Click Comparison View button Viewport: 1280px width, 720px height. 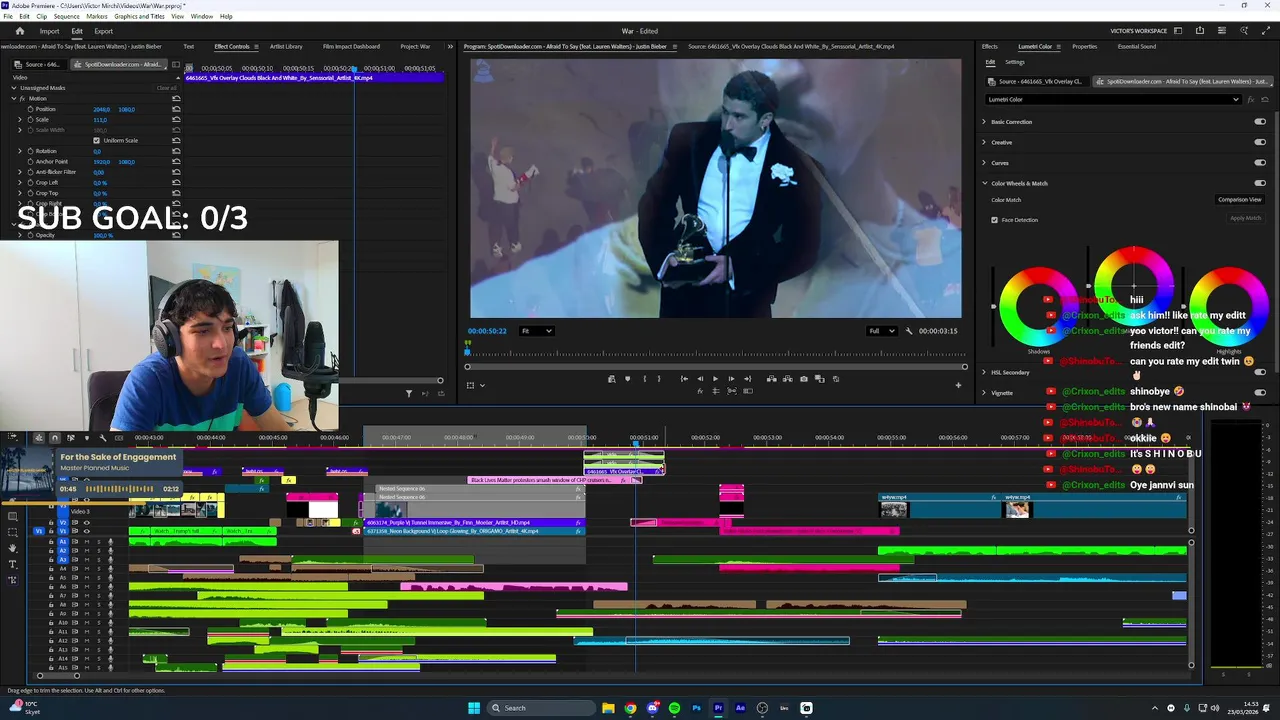(x=1239, y=200)
